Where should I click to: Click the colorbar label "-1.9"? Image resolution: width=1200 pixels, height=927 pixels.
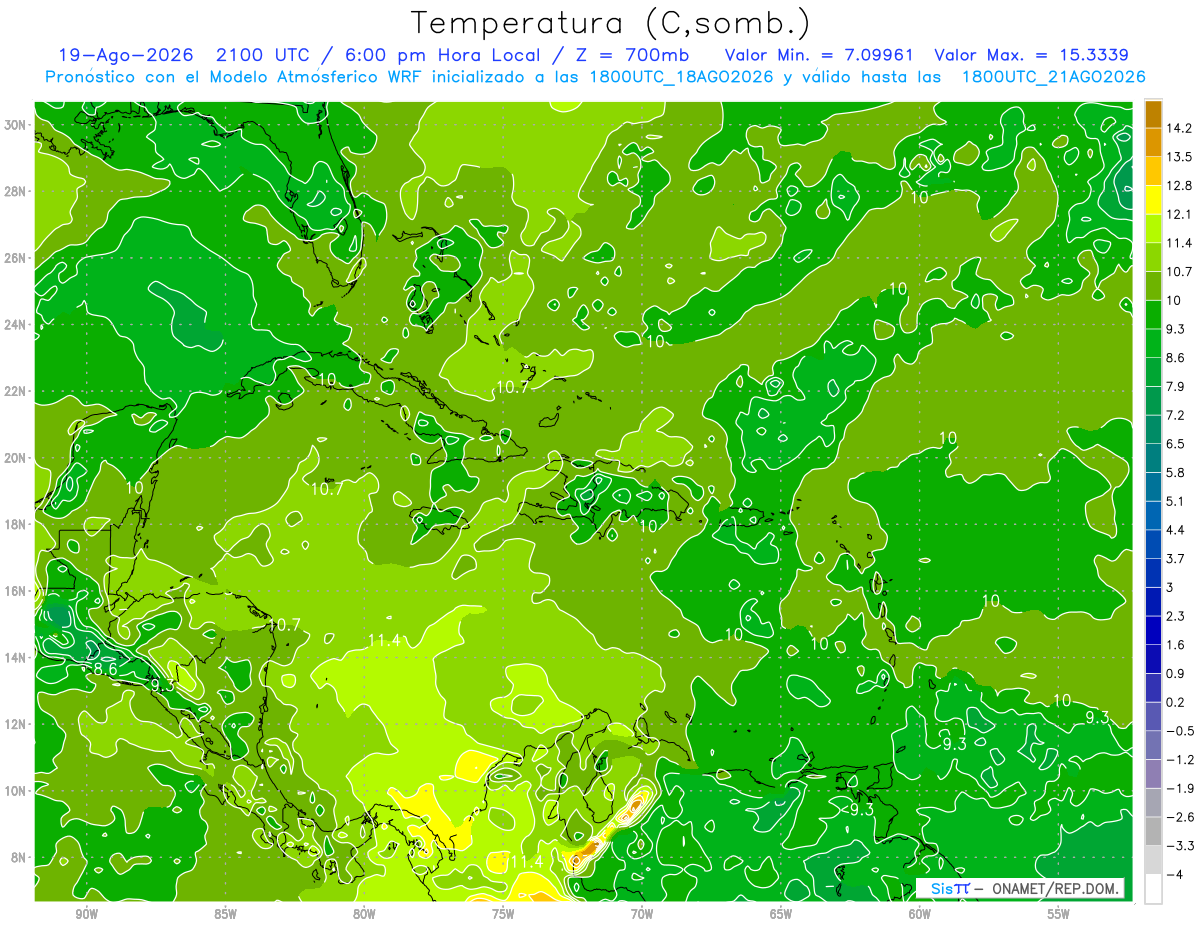1179,788
